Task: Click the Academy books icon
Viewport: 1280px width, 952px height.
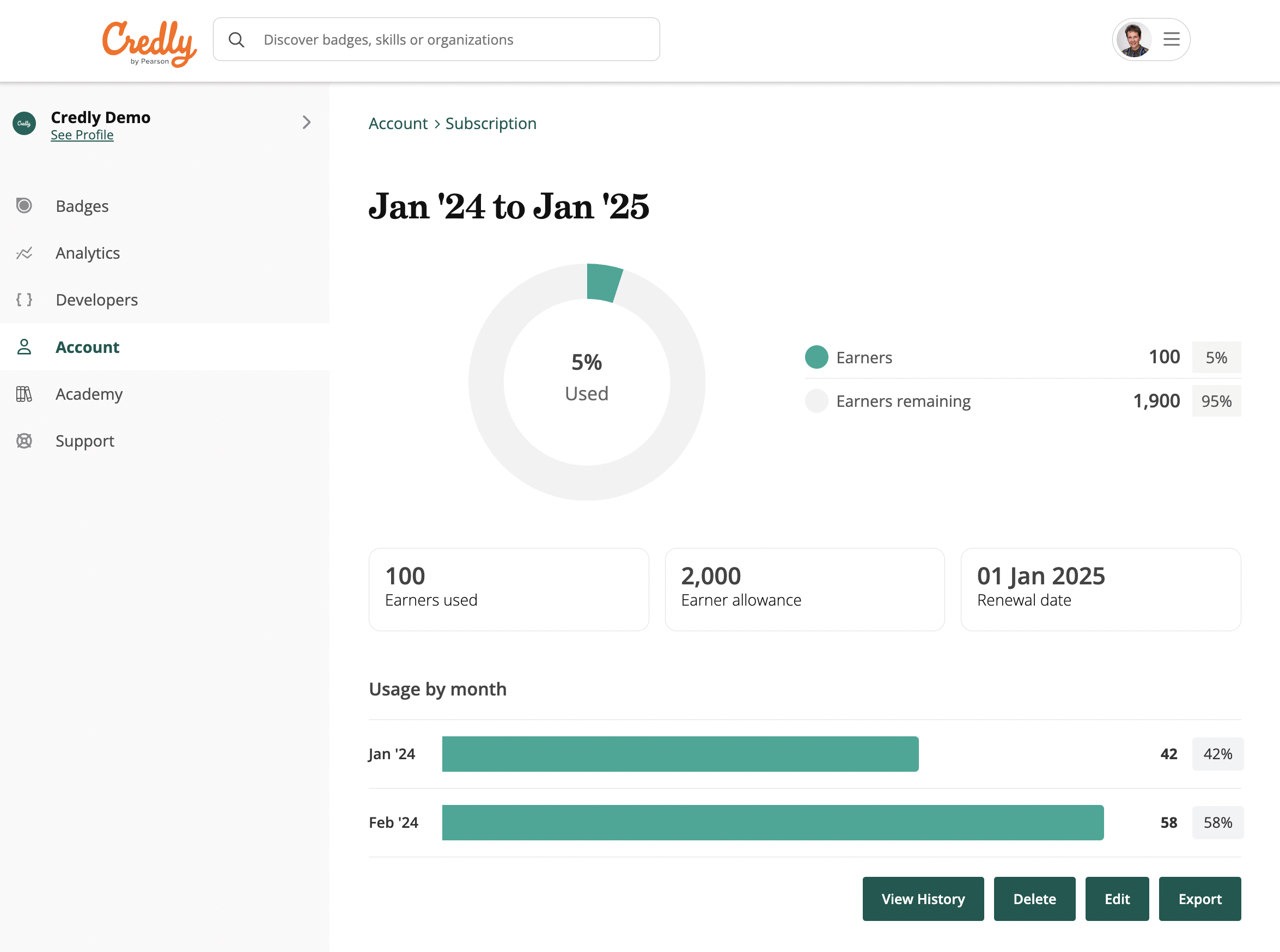Action: (x=24, y=394)
